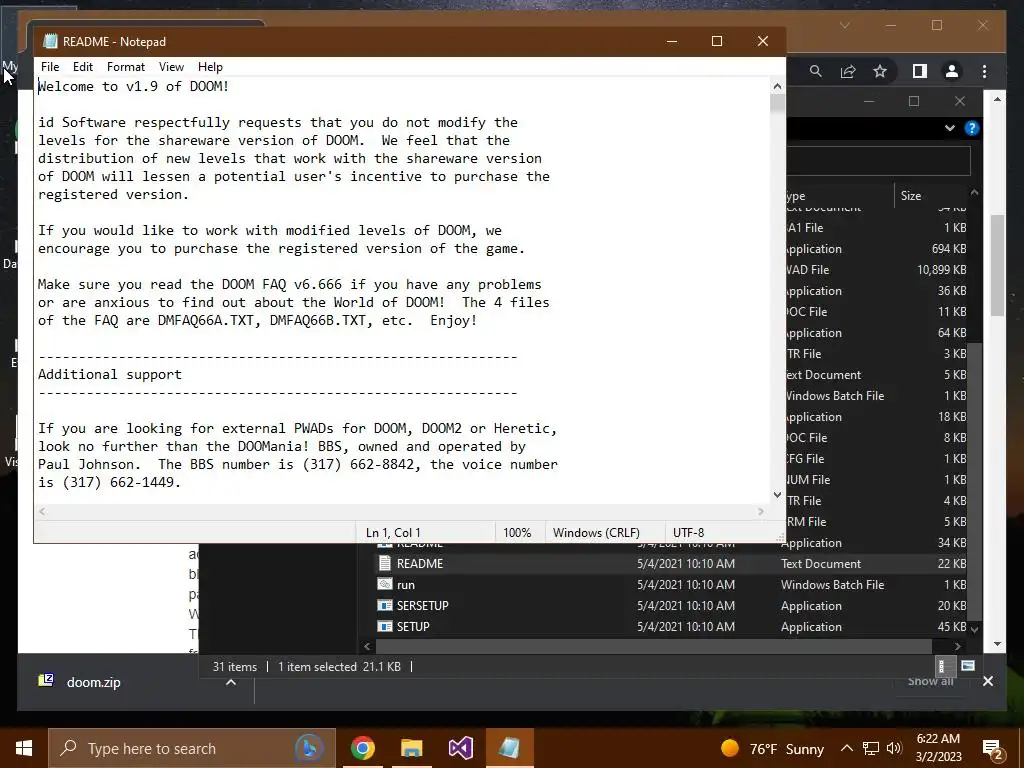Click the Chrome page scrollbar down arrow

997,644
